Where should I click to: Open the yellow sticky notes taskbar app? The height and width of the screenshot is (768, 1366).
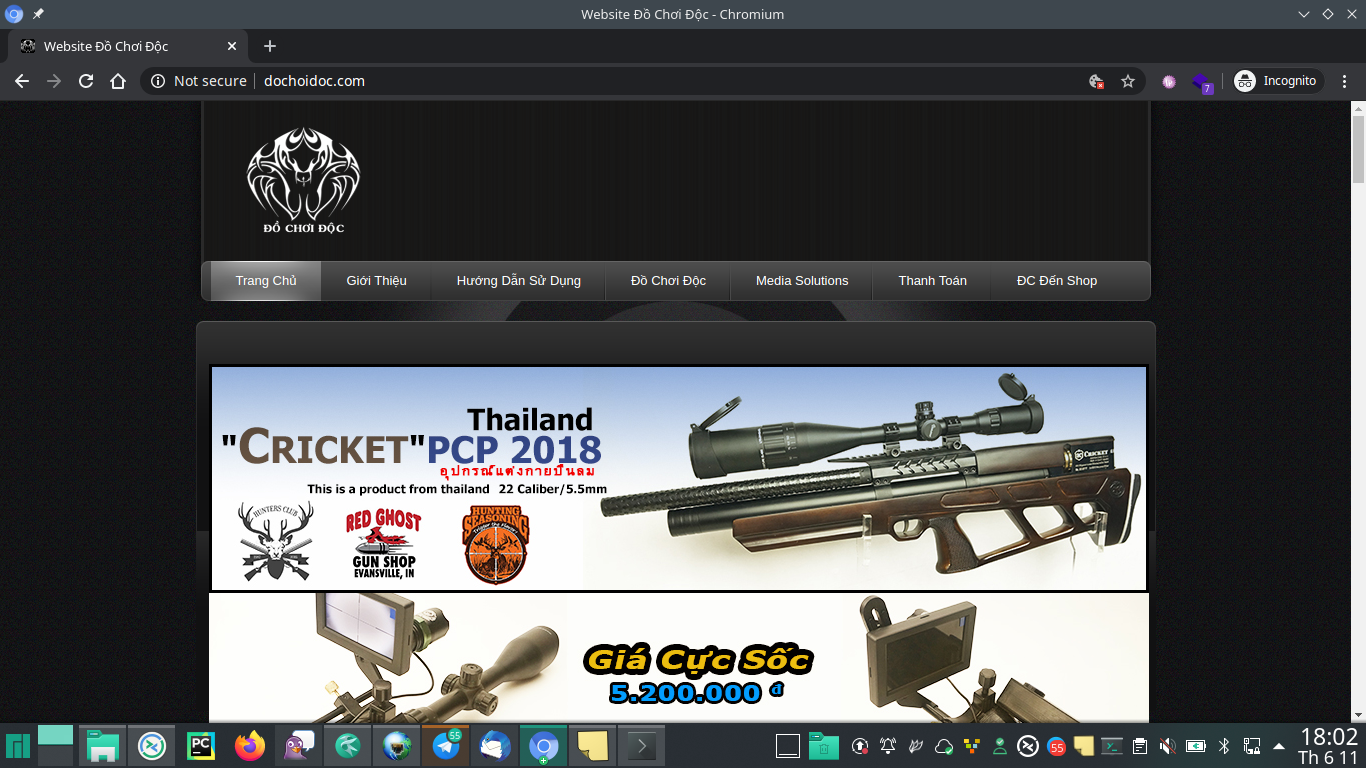(x=592, y=746)
